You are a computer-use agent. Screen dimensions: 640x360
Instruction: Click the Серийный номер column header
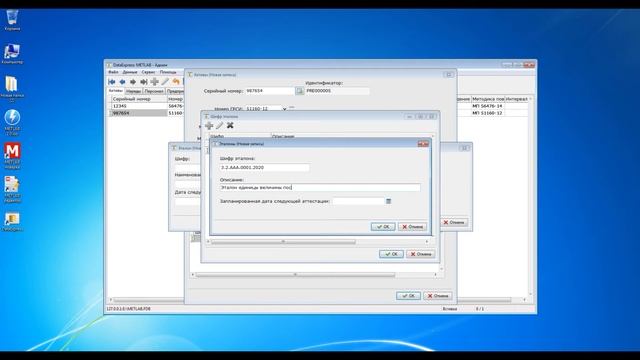pos(138,99)
